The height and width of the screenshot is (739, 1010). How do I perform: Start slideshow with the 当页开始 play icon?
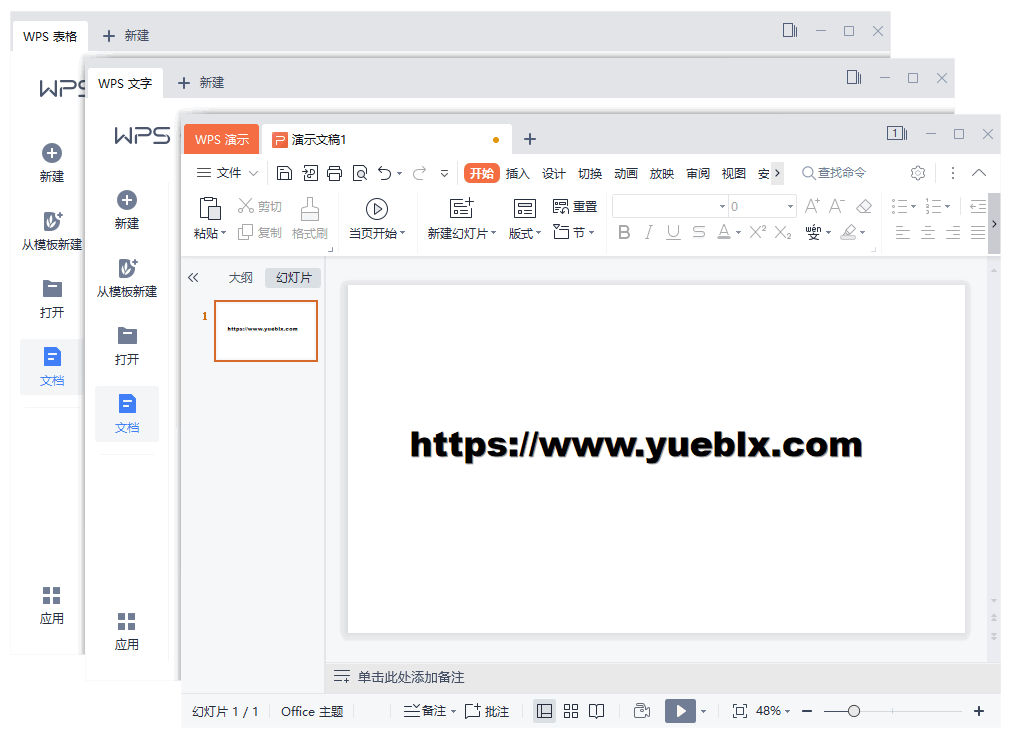click(376, 208)
